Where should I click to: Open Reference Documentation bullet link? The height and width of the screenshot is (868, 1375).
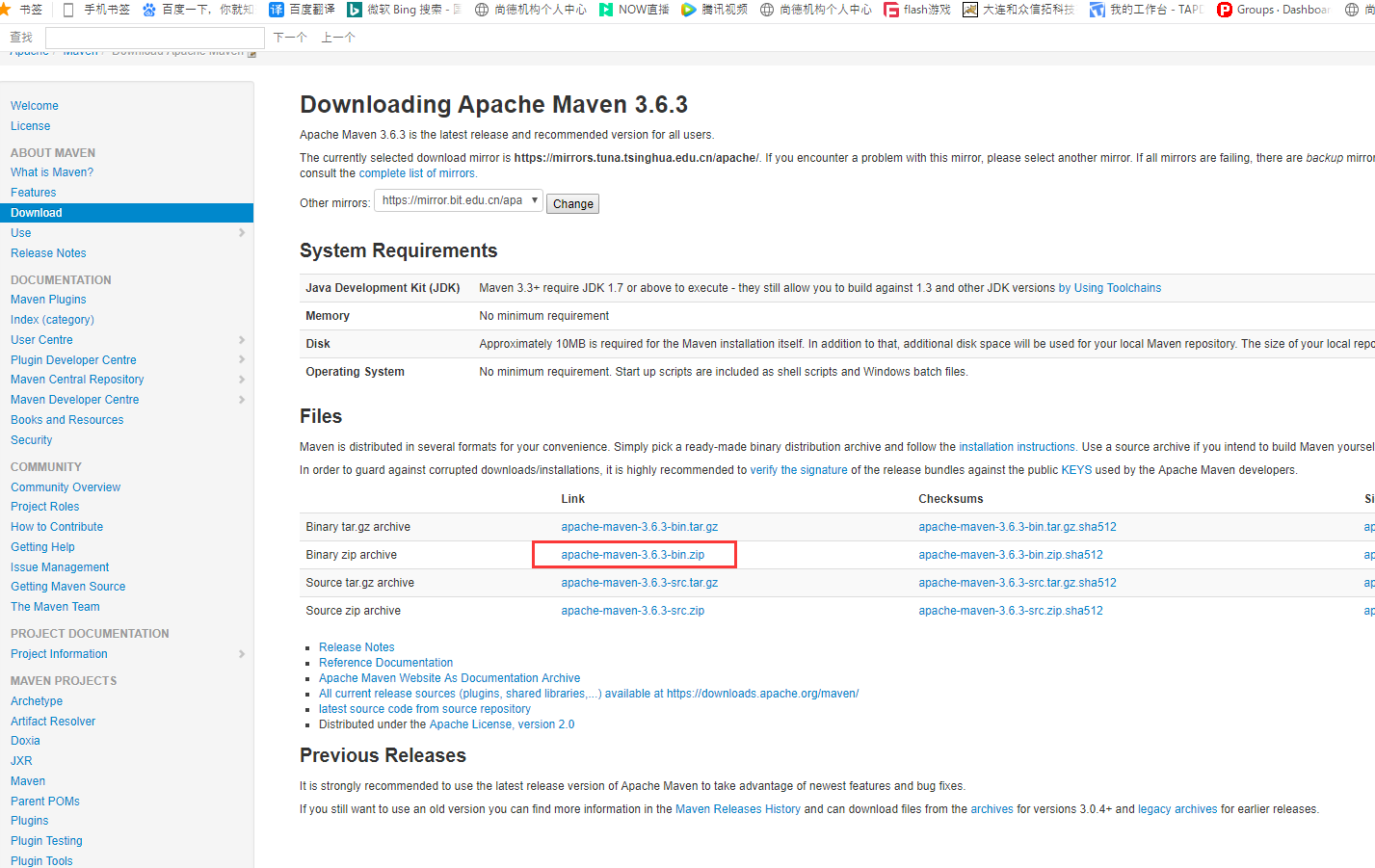(385, 663)
